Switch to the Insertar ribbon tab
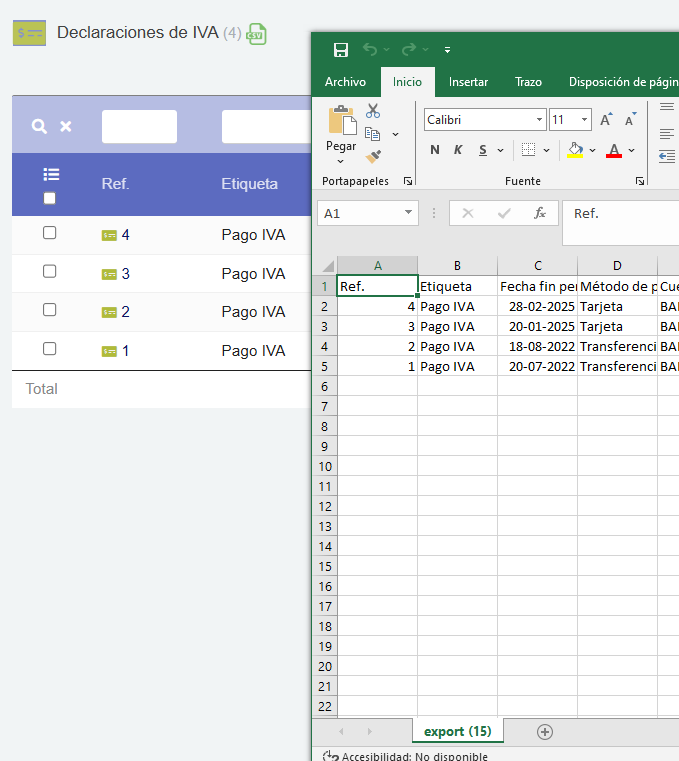The height and width of the screenshot is (761, 679). pyautogui.click(x=468, y=82)
